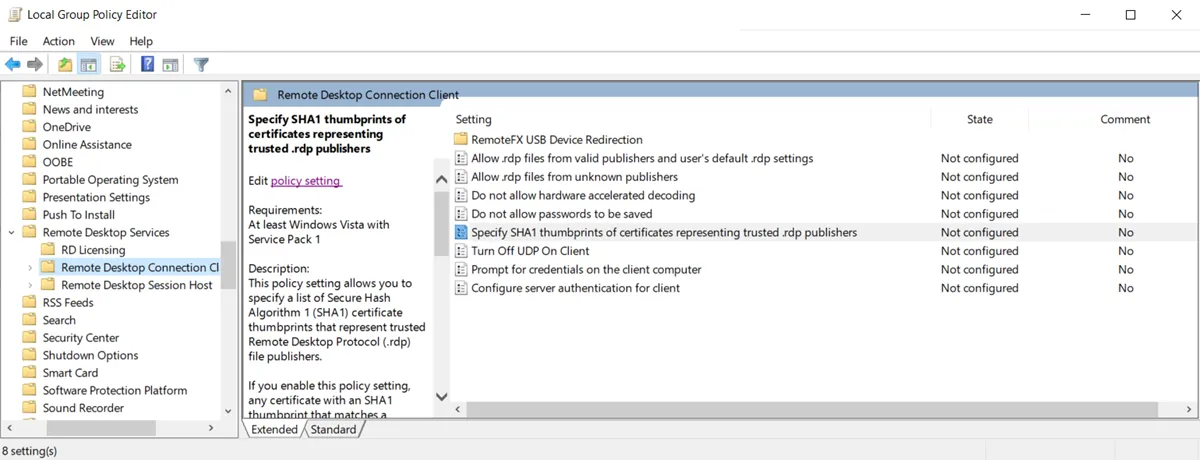This screenshot has height=460, width=1200.
Task: Sort by the Comment column header
Action: 1125,119
